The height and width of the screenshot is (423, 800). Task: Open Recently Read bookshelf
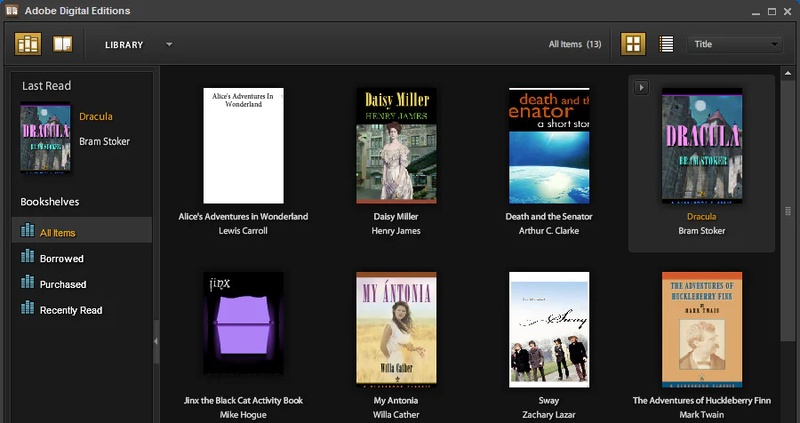click(82, 310)
